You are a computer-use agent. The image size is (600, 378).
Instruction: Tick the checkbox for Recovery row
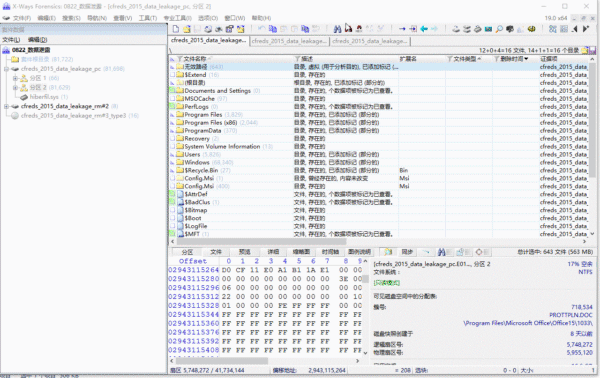(173, 138)
